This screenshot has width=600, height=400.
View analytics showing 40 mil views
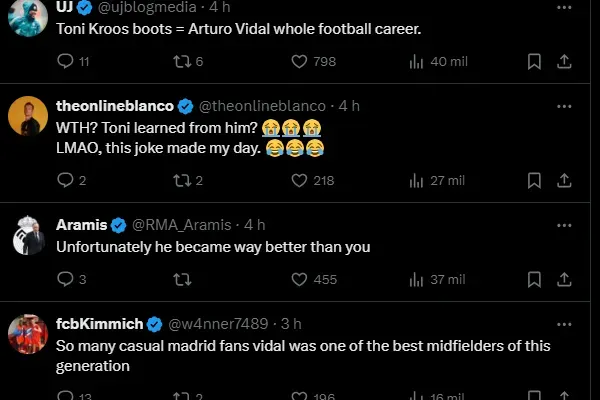coord(417,62)
